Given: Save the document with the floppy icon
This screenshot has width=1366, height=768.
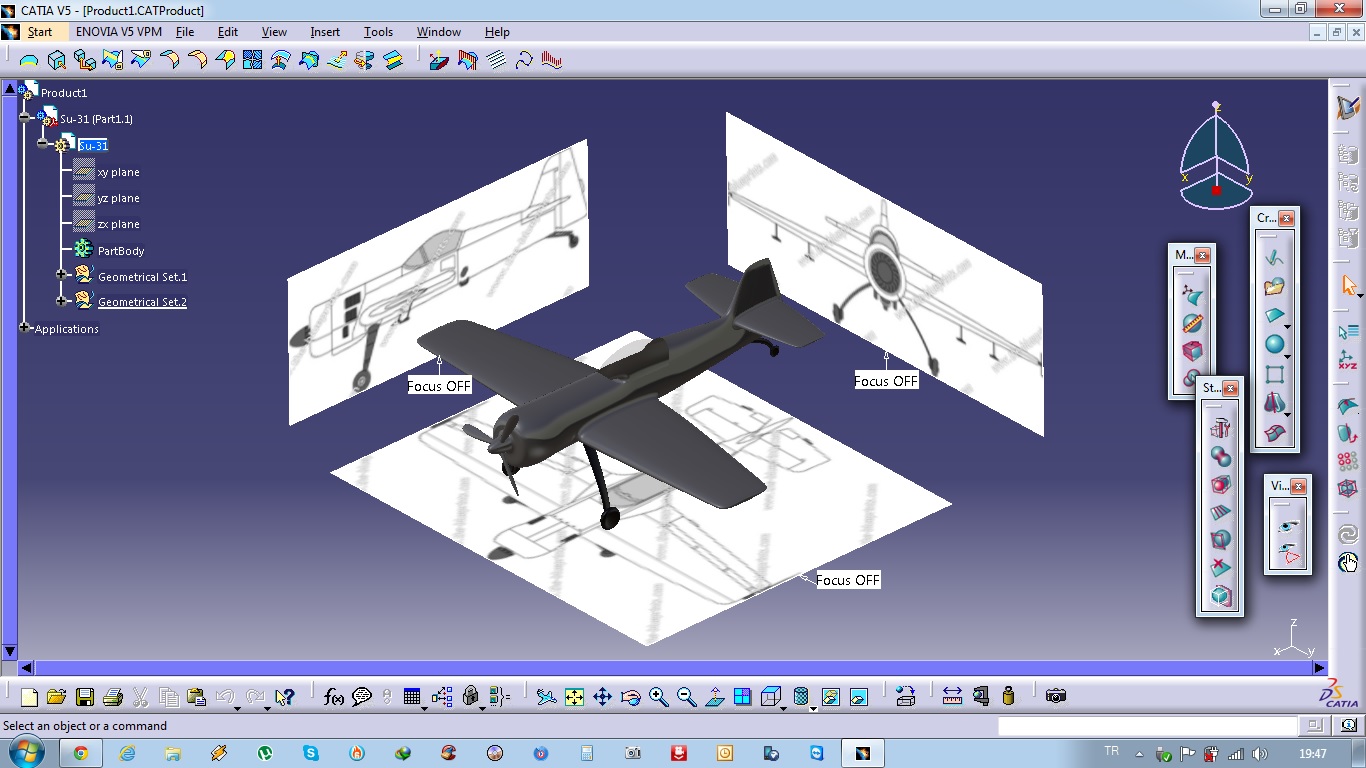Looking at the screenshot, I should point(84,697).
